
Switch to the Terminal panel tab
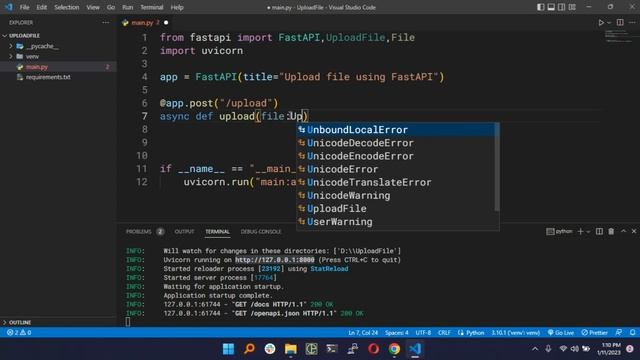[x=217, y=231]
